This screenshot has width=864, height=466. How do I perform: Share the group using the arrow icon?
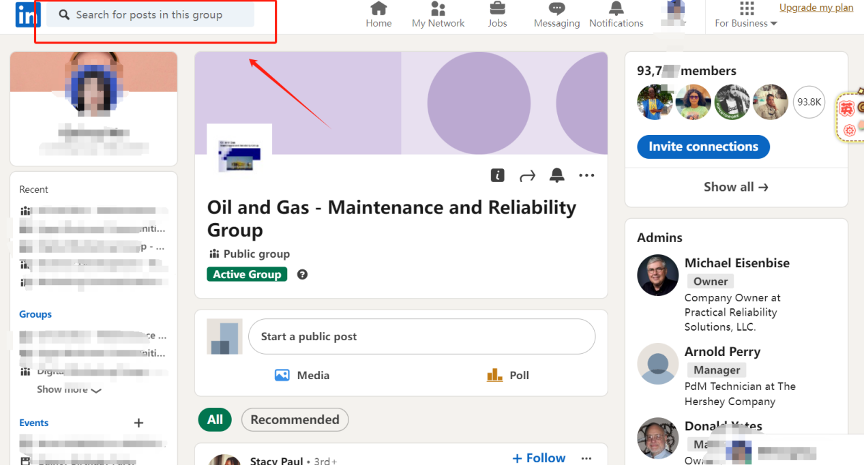527,176
